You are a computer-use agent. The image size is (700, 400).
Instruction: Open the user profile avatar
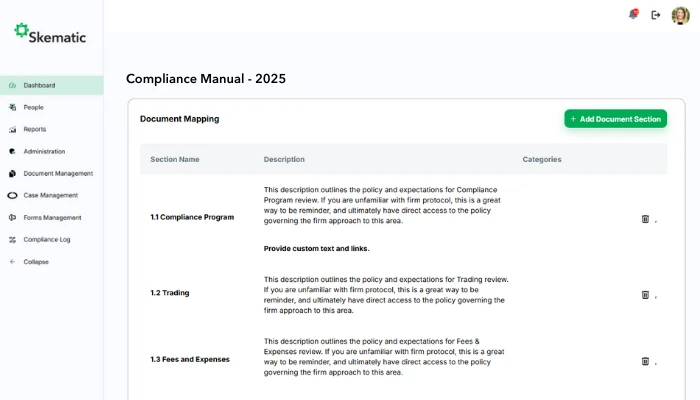[x=680, y=15]
